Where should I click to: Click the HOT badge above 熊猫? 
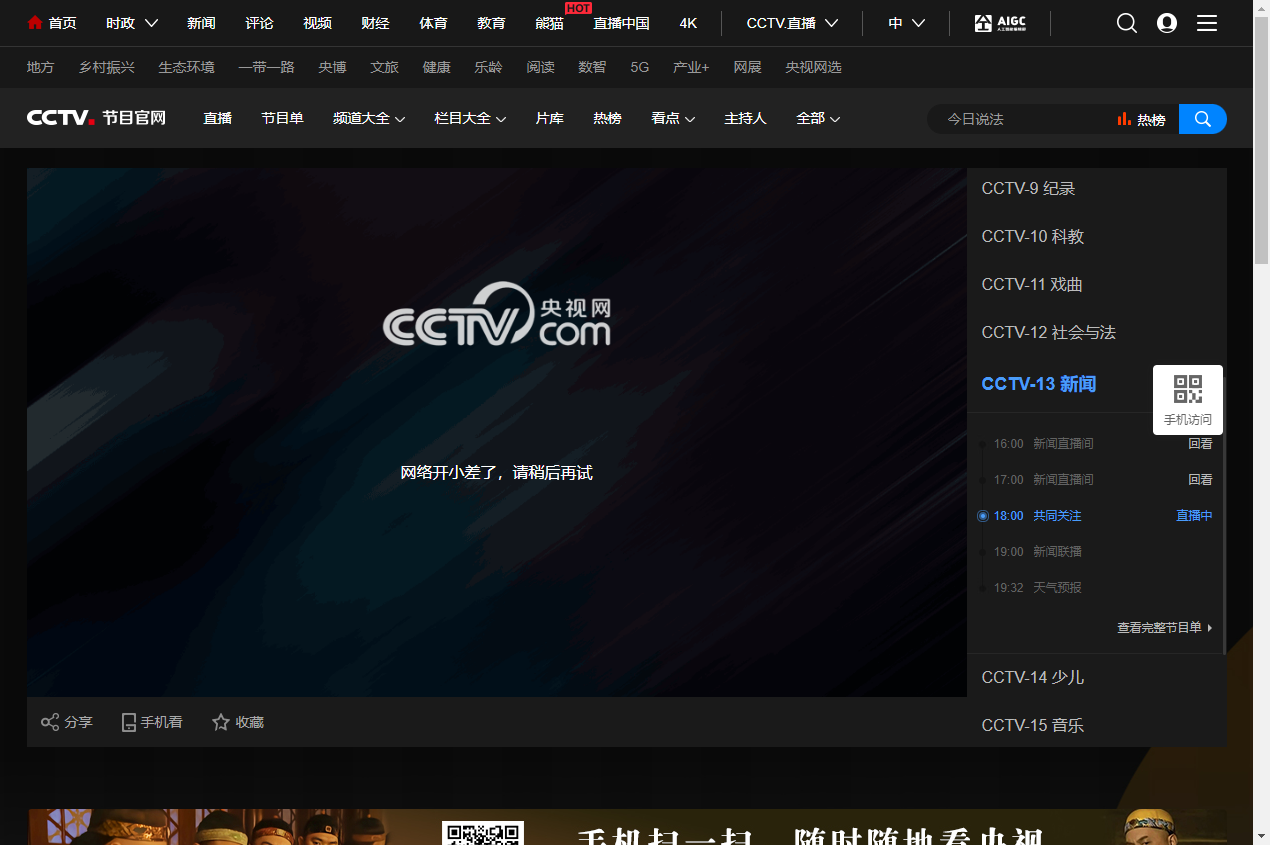coord(578,7)
